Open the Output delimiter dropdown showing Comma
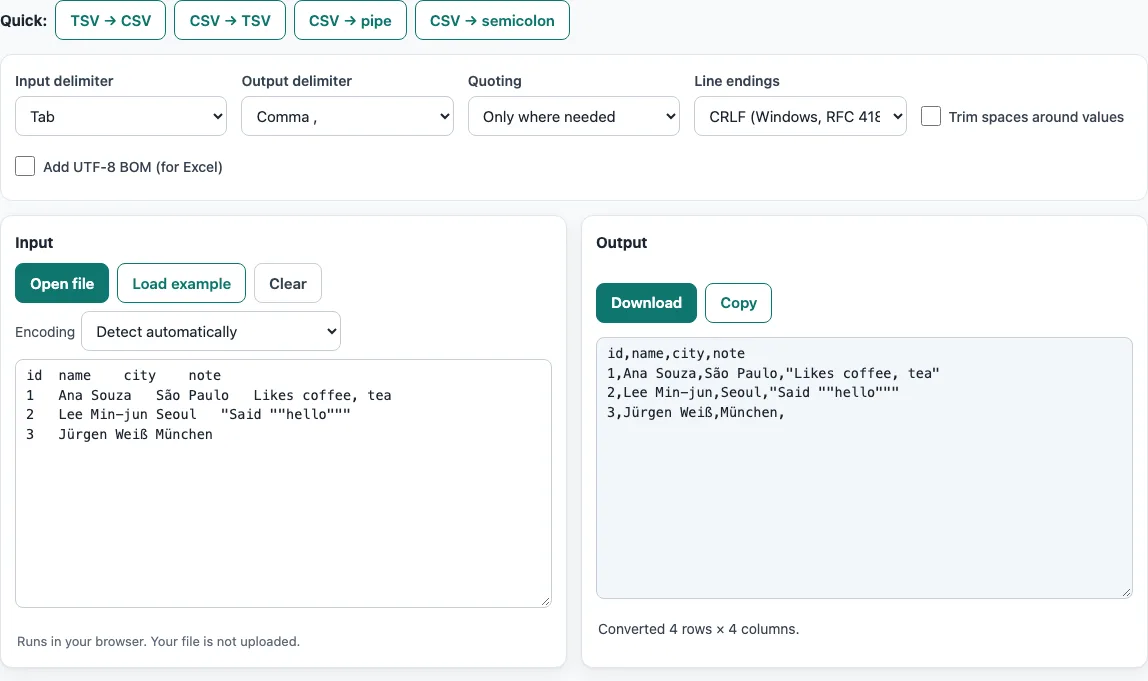Screen dimensions: 1148x681 (x=347, y=116)
